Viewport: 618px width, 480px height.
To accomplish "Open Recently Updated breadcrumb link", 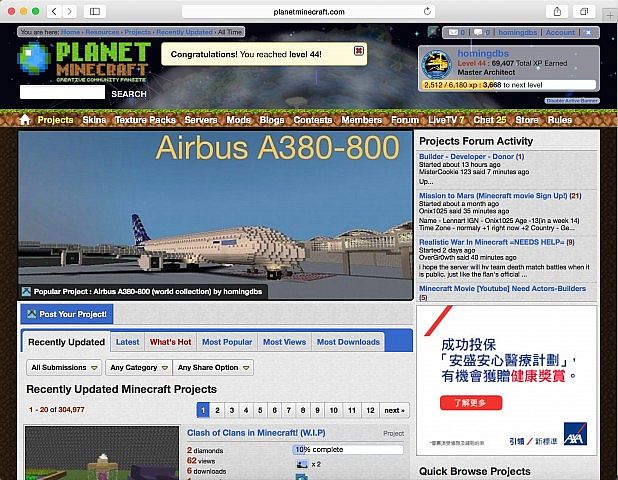I will (x=184, y=32).
